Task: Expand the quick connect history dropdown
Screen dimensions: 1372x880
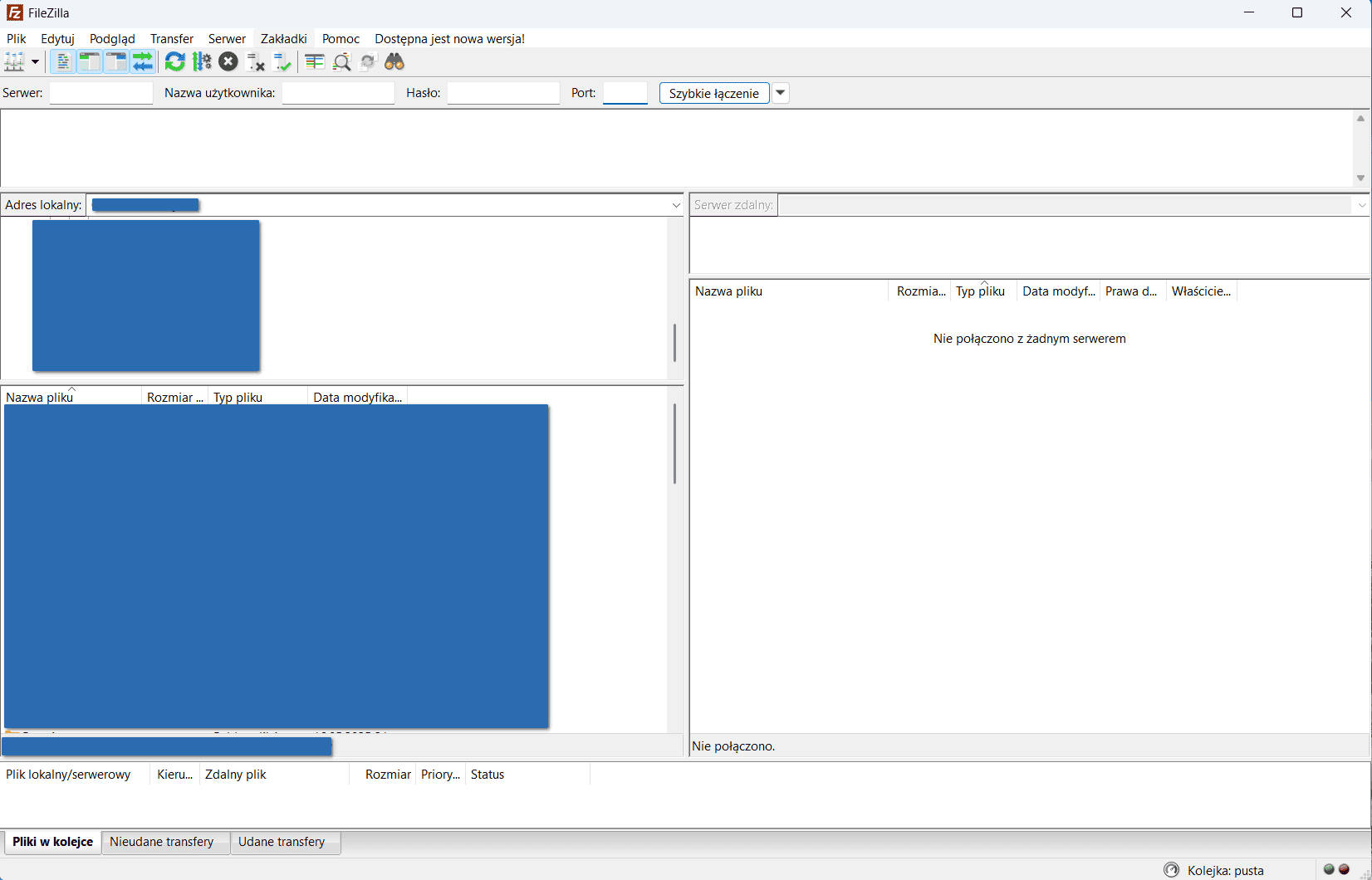Action: (x=781, y=93)
